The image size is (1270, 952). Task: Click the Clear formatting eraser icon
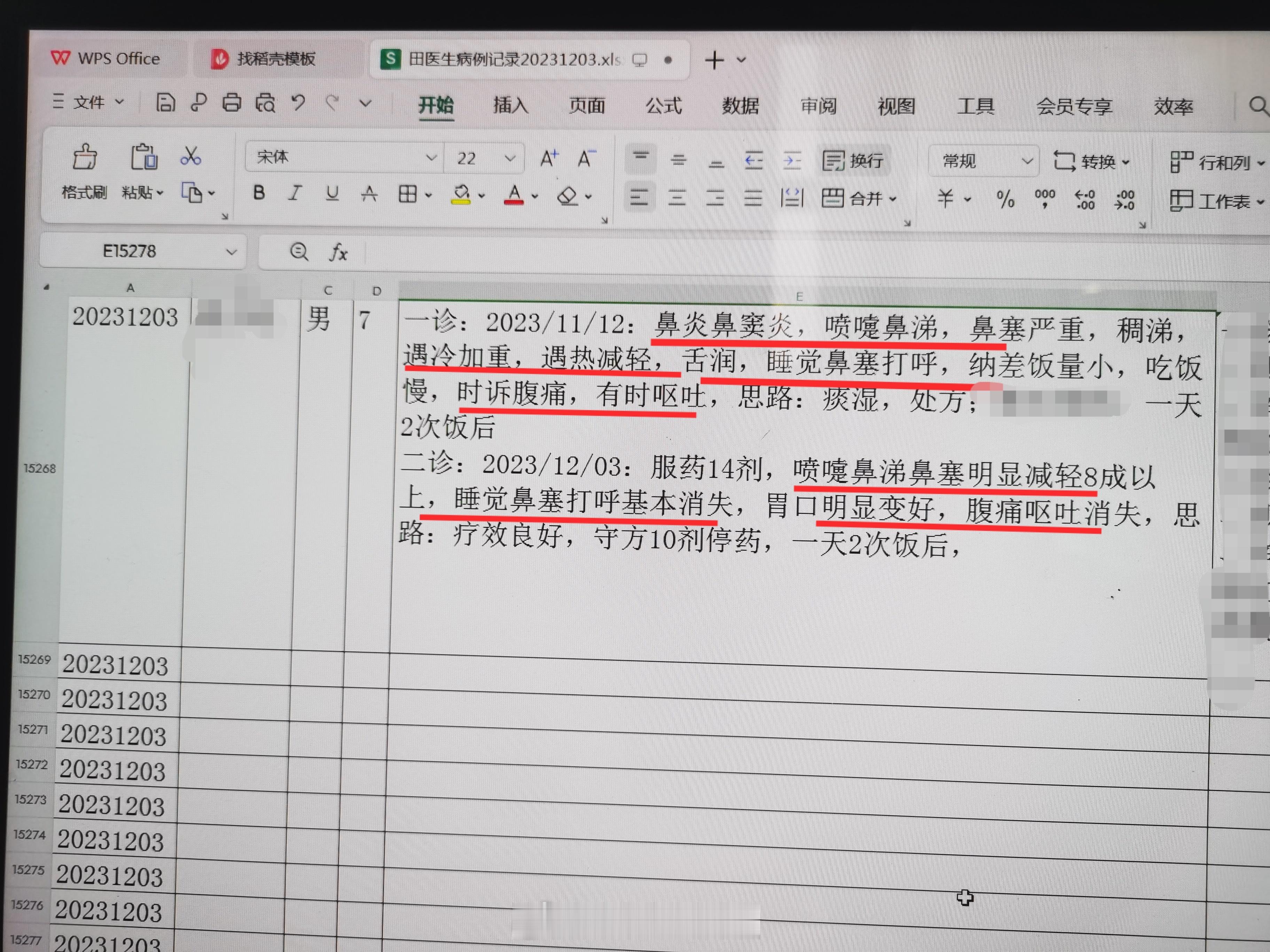(x=567, y=196)
